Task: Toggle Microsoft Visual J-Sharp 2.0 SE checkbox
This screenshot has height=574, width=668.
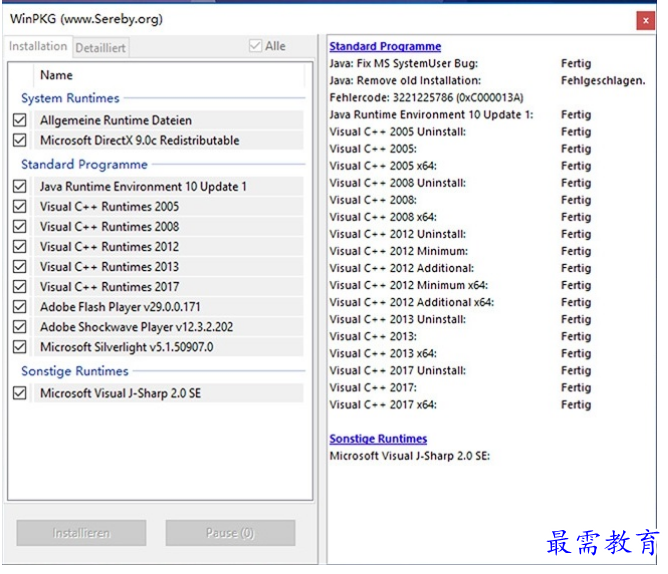Action: pyautogui.click(x=20, y=393)
